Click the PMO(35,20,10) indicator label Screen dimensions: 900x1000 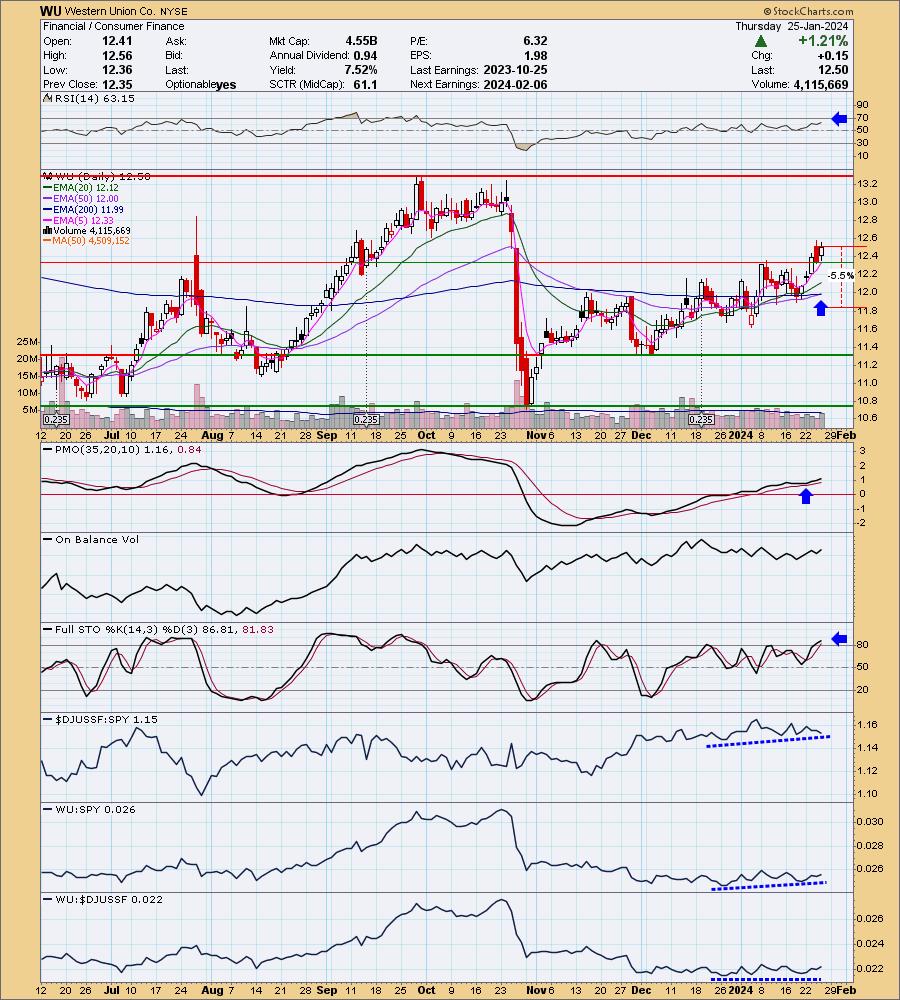pos(120,450)
